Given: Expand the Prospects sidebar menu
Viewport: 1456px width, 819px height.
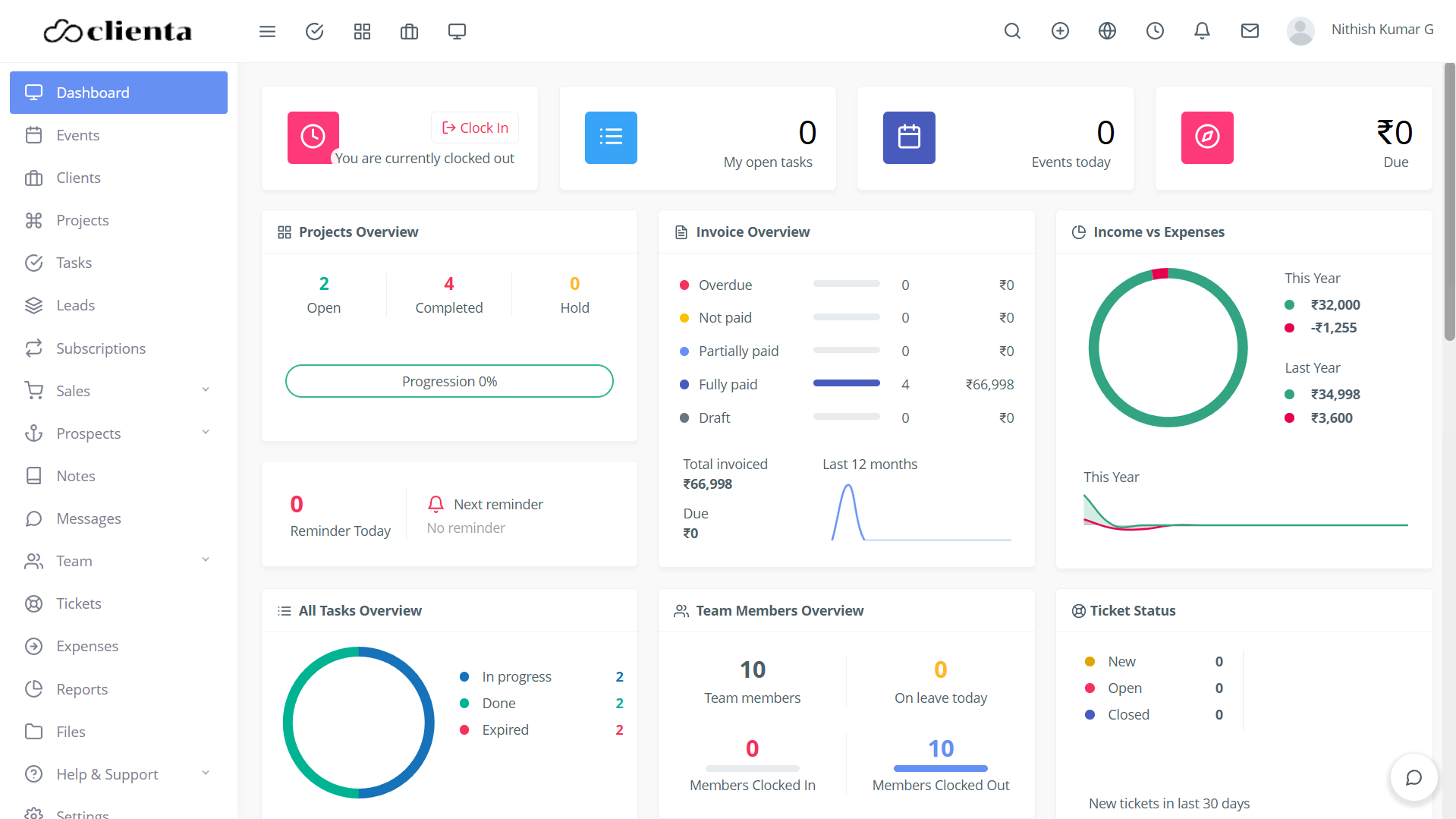Looking at the screenshot, I should [118, 433].
